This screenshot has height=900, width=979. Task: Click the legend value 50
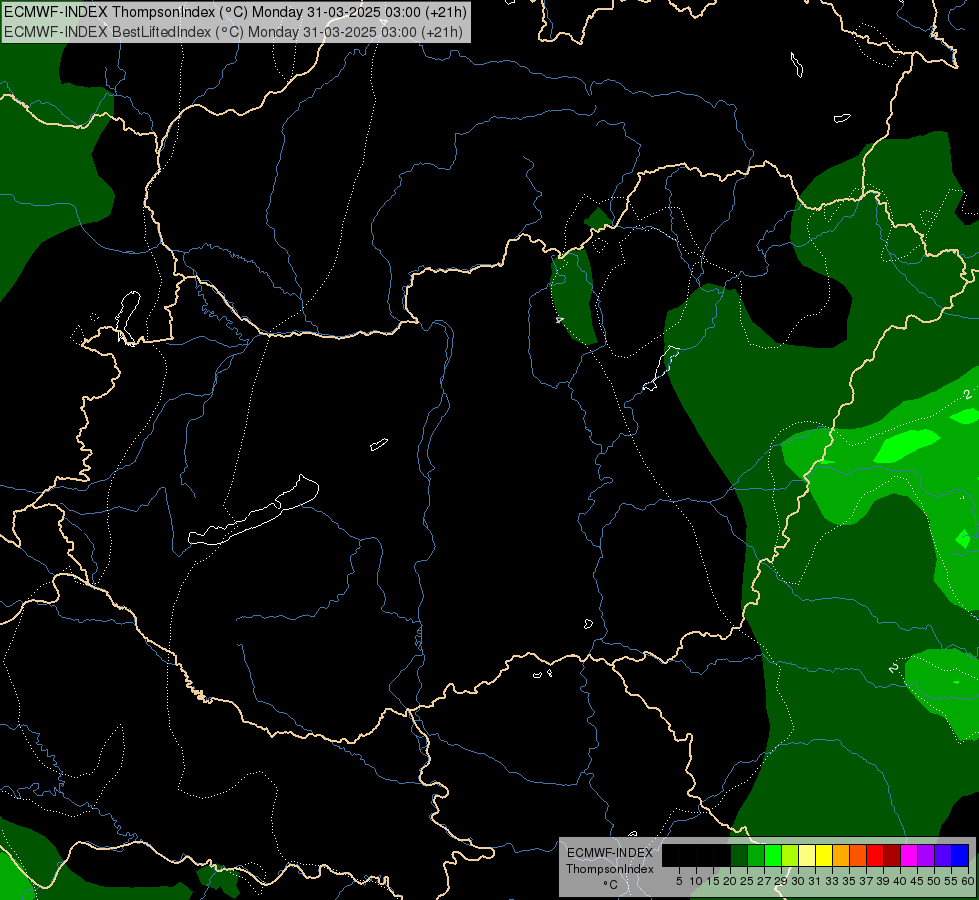pyautogui.click(x=935, y=881)
